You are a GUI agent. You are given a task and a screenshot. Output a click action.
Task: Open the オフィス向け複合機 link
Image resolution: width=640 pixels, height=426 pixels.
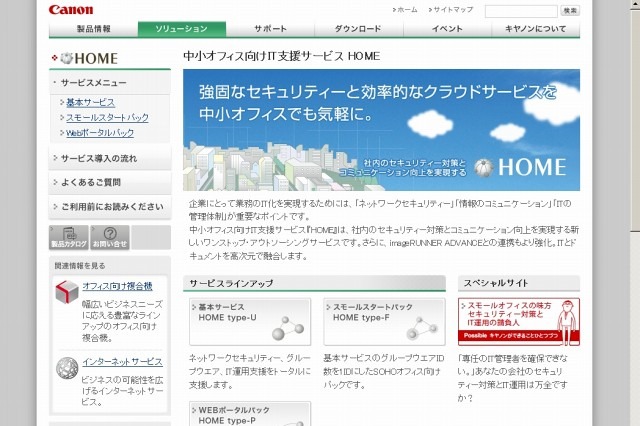click(118, 286)
